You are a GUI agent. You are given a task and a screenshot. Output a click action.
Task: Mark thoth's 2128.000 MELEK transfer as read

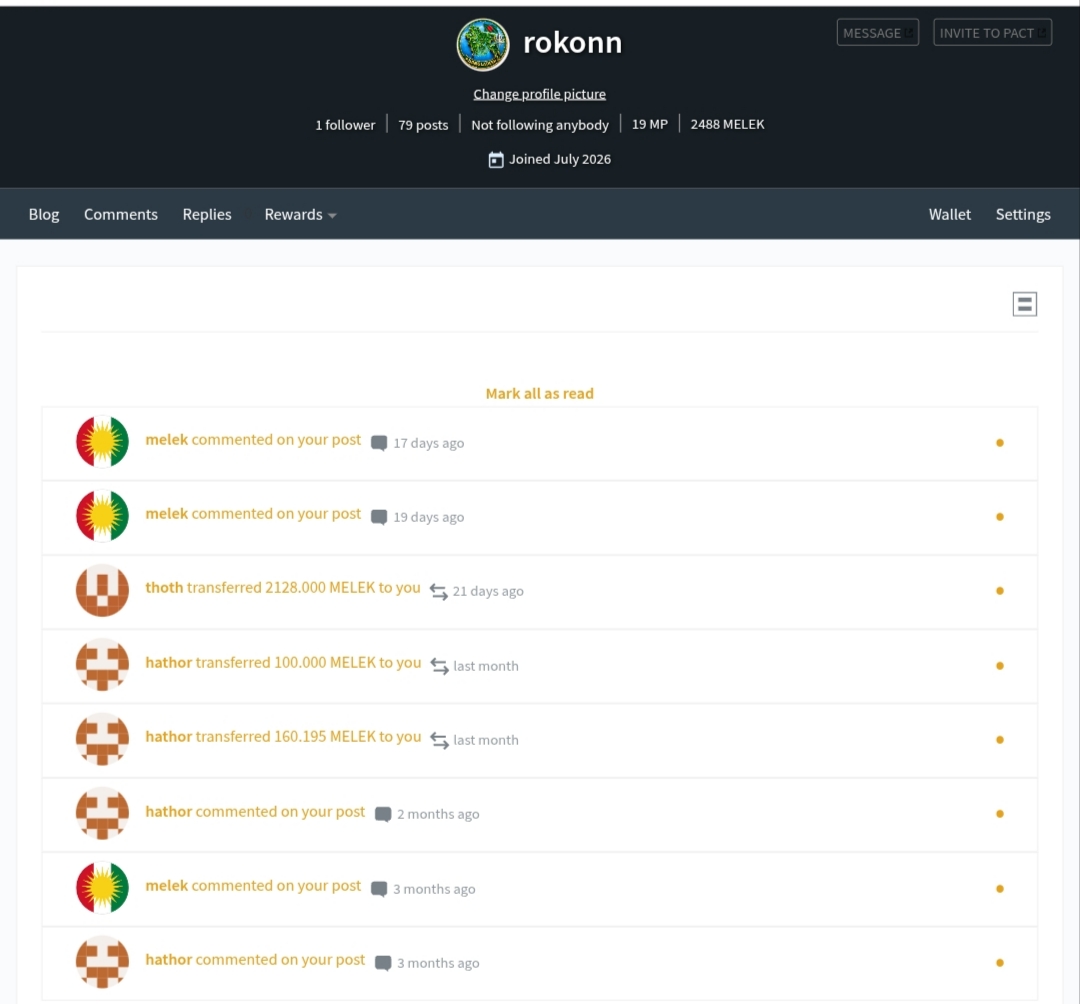coord(999,591)
